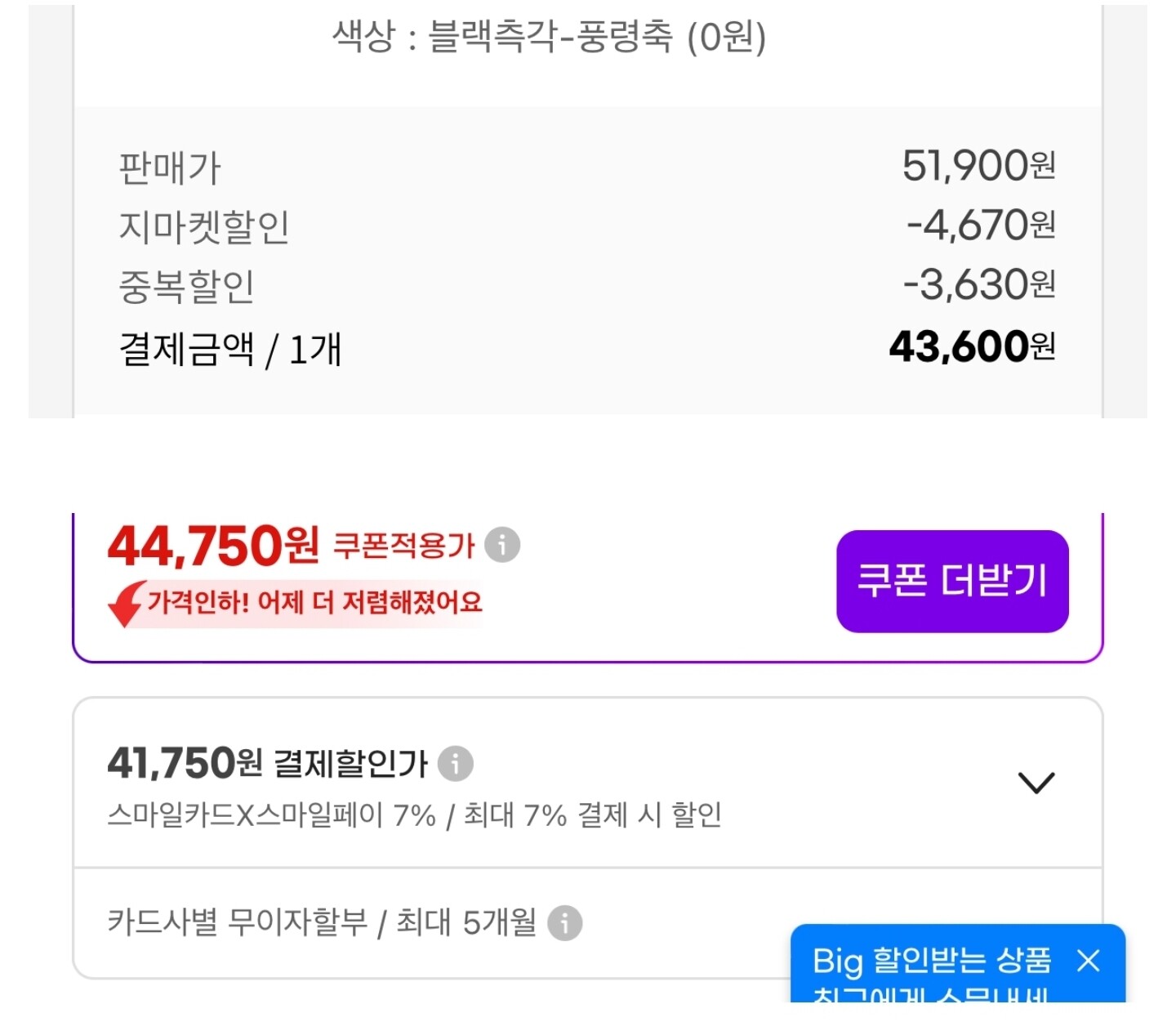Tap the 지마켓할인 label

coord(204,227)
